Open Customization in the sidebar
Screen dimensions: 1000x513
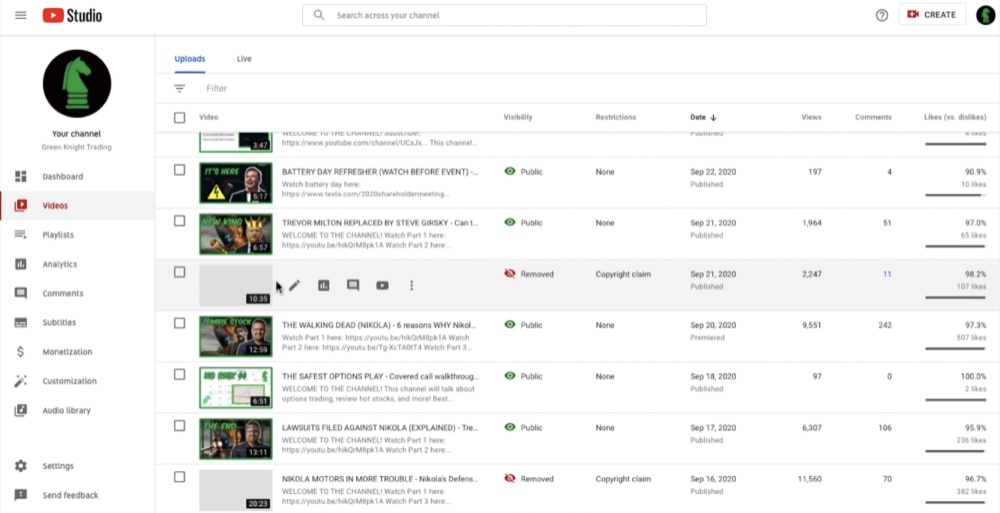[77, 382]
